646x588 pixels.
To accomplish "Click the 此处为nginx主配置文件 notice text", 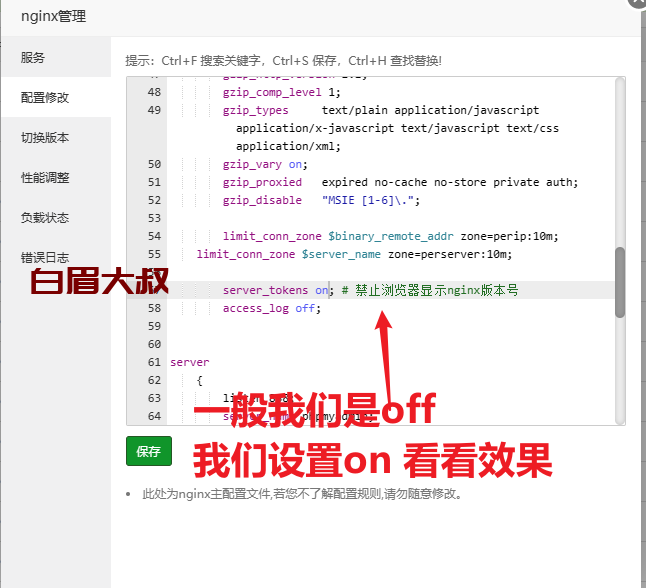I will 302,494.
